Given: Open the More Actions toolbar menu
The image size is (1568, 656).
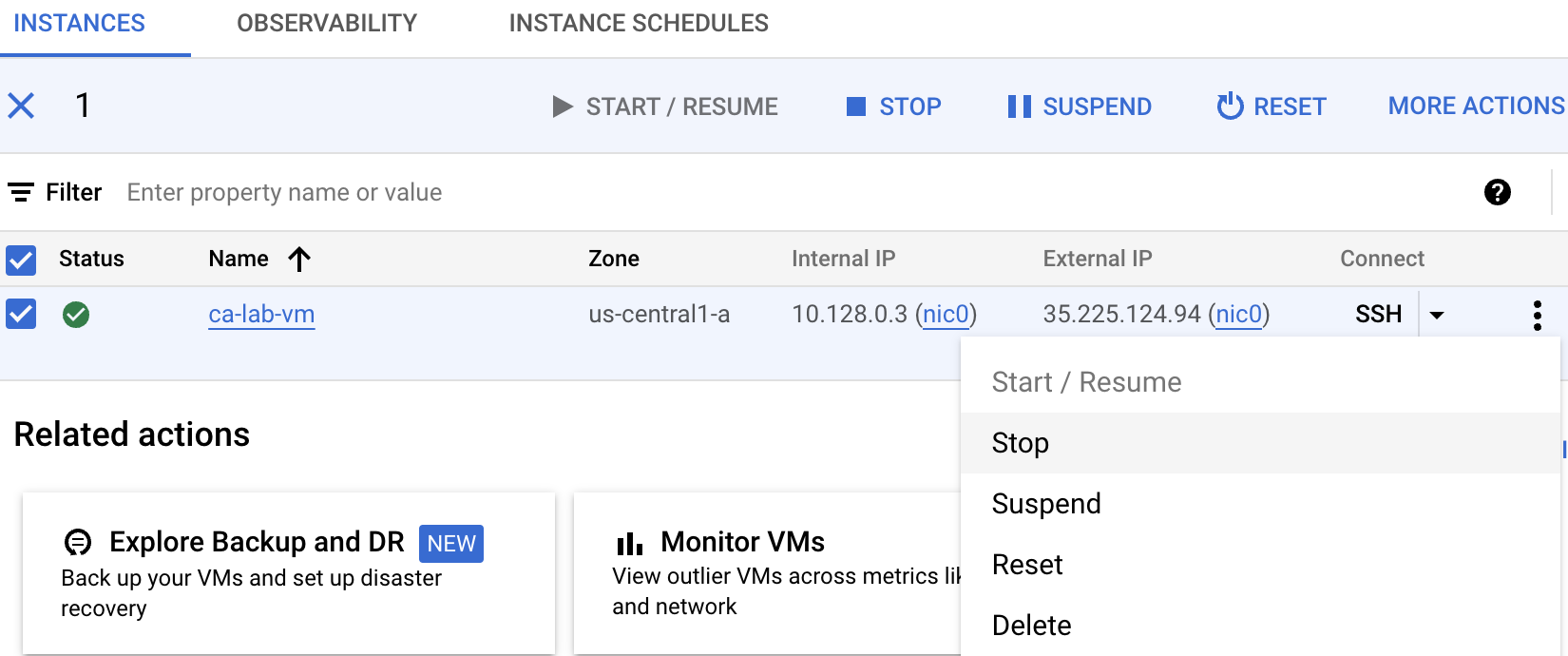Looking at the screenshot, I should pyautogui.click(x=1476, y=106).
